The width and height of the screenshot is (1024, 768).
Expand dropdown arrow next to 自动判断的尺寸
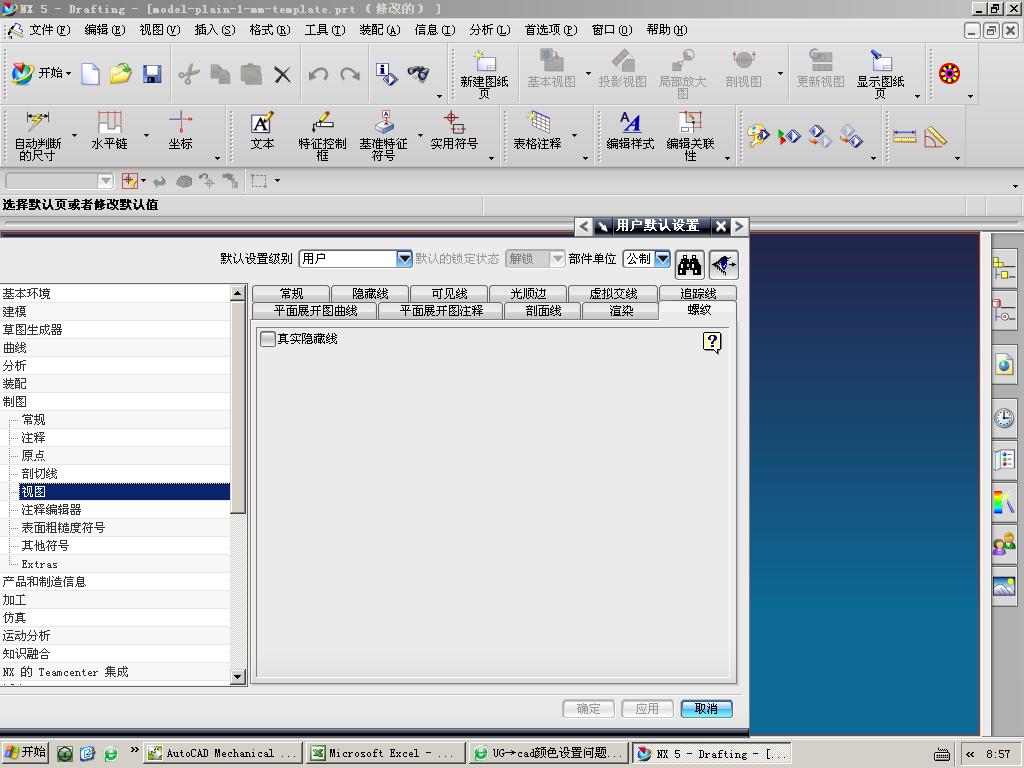[x=74, y=136]
